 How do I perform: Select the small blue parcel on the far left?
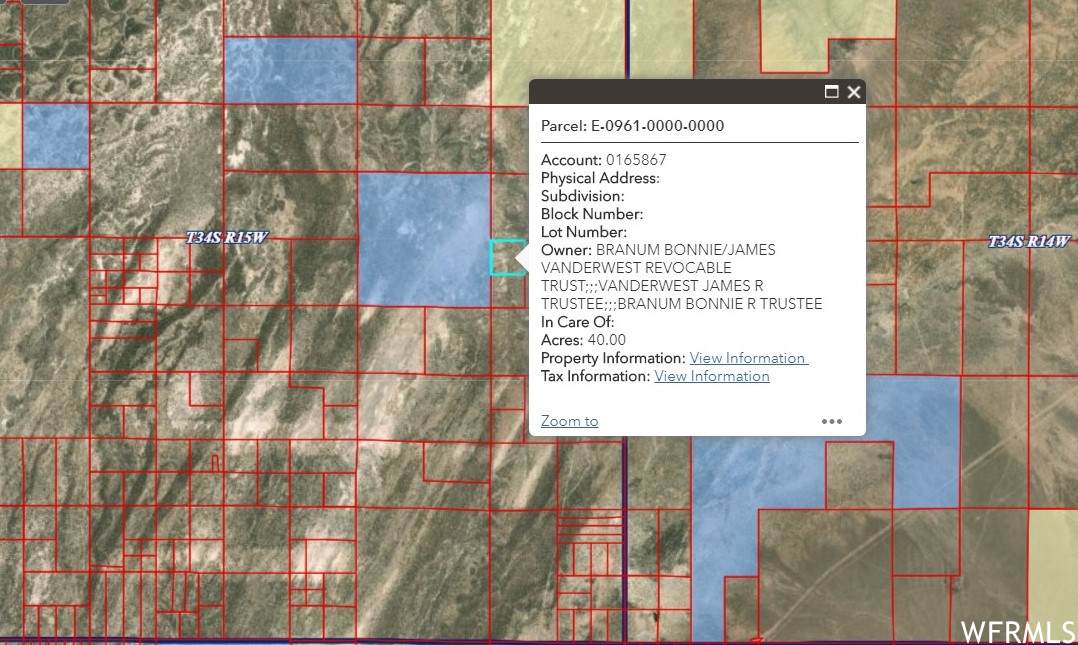(x=56, y=136)
